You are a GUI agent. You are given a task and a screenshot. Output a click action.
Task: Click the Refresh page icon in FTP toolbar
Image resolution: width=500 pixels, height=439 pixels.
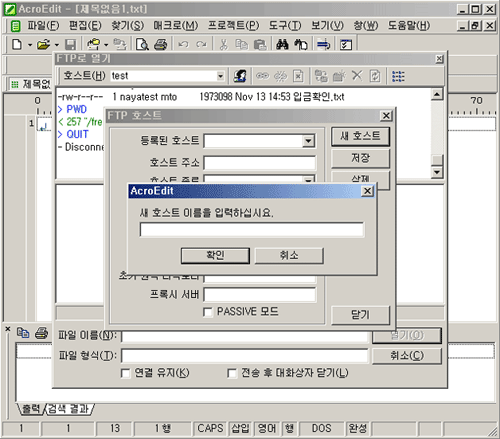coord(375,76)
